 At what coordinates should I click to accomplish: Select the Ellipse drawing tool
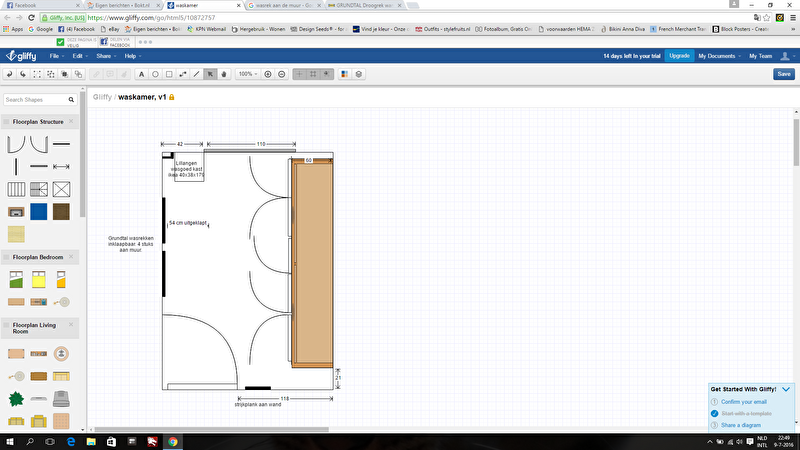pyautogui.click(x=156, y=74)
